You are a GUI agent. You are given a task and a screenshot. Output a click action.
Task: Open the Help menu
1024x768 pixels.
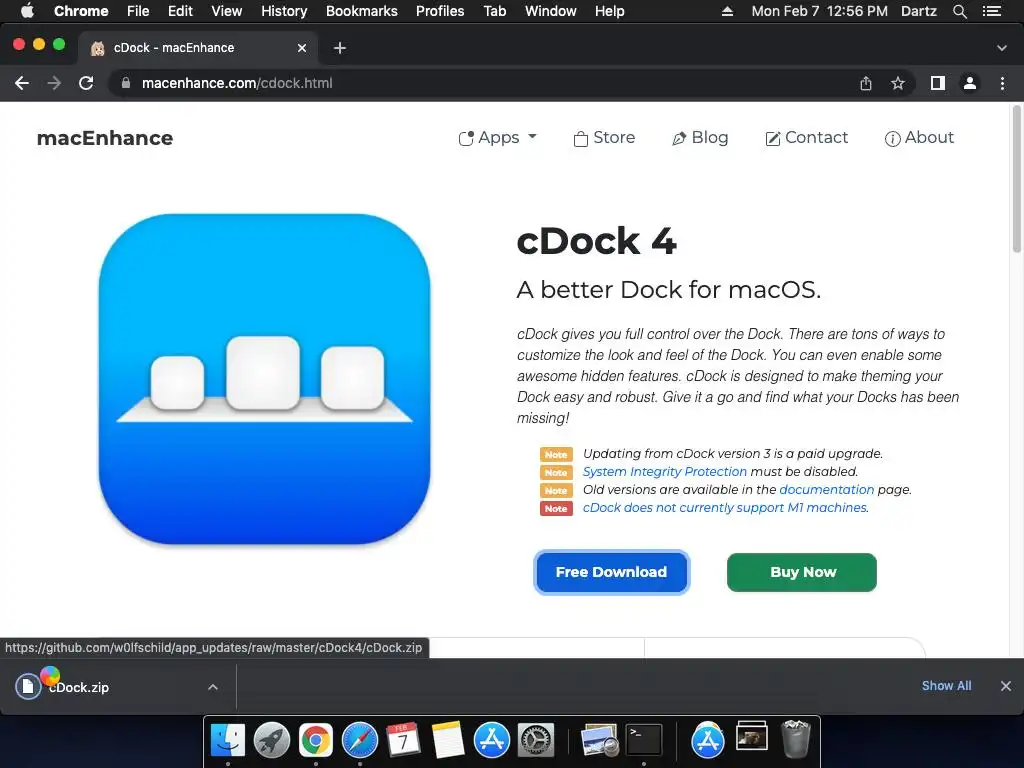(609, 11)
